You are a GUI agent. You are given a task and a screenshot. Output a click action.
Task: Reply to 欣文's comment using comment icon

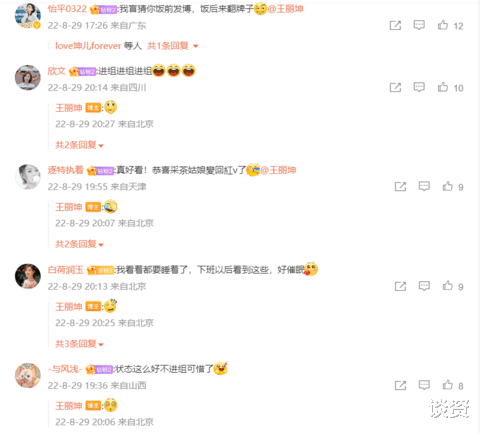point(419,87)
